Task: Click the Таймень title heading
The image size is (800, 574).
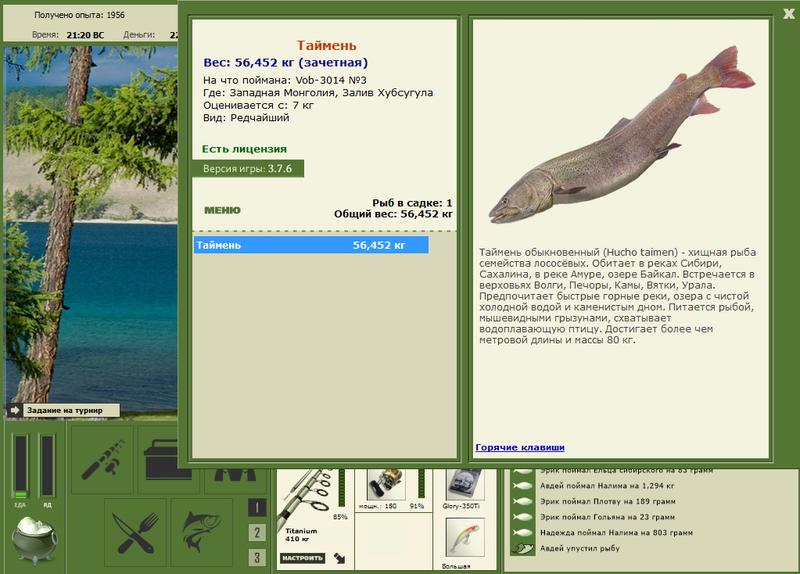Action: coord(327,45)
